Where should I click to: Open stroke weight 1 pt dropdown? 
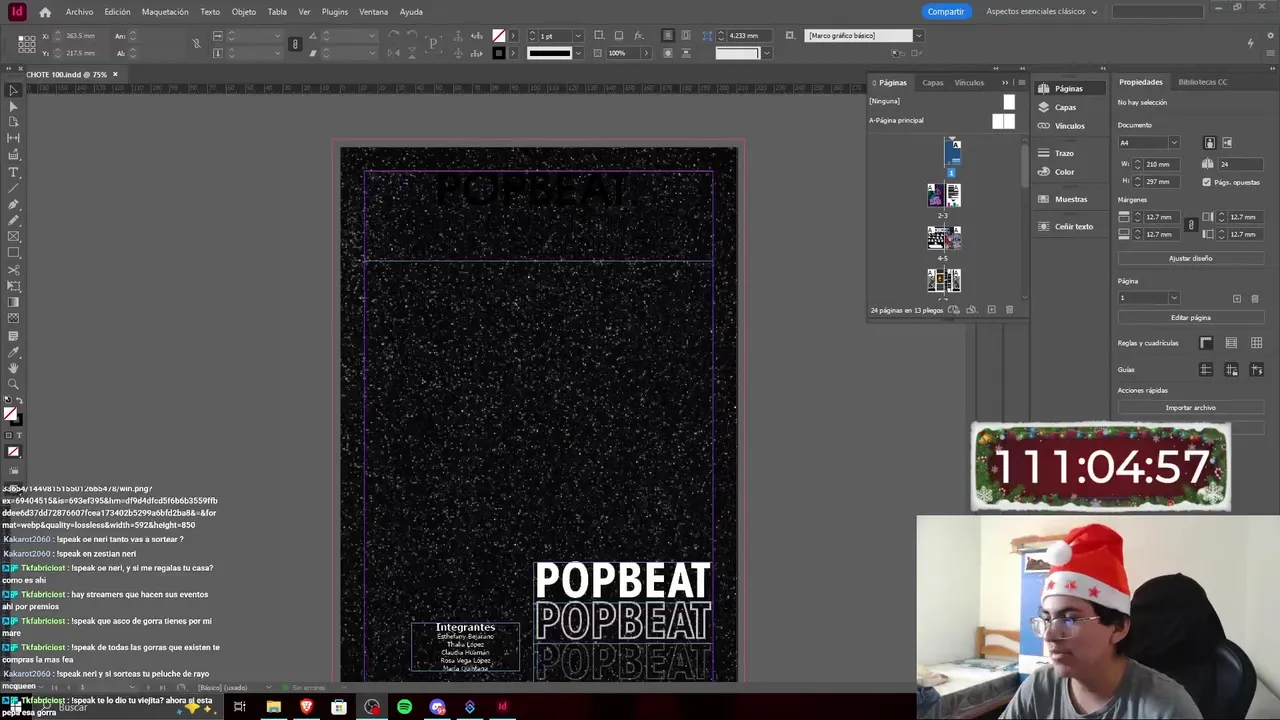tap(578, 36)
